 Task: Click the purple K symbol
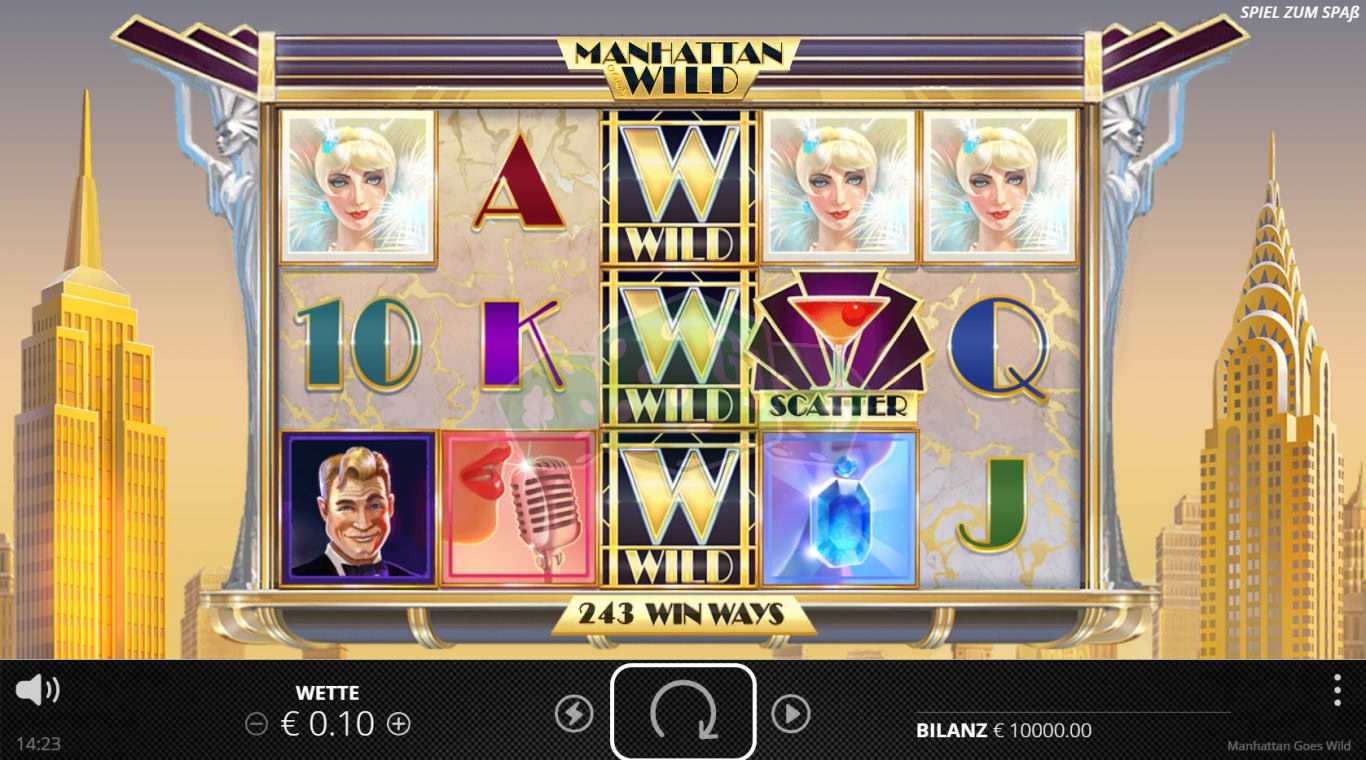(x=520, y=343)
